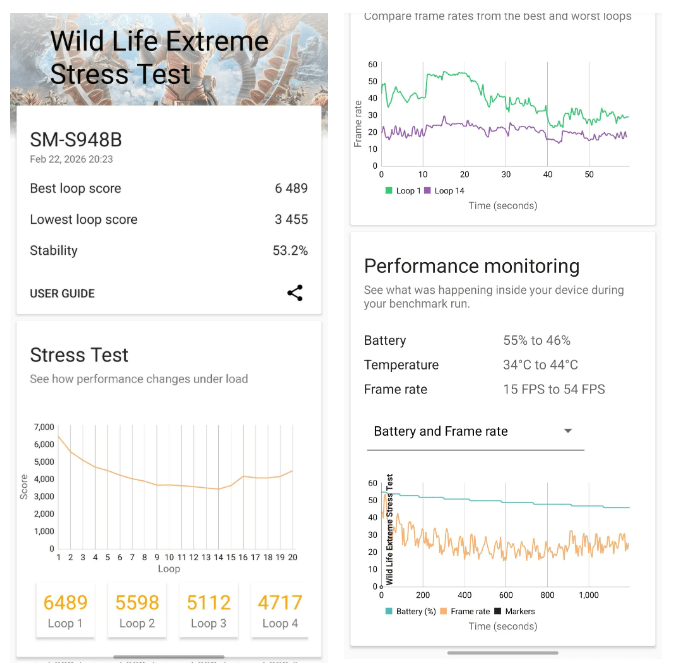The height and width of the screenshot is (666, 676).
Task: Tap the share icon
Action: coord(295,293)
